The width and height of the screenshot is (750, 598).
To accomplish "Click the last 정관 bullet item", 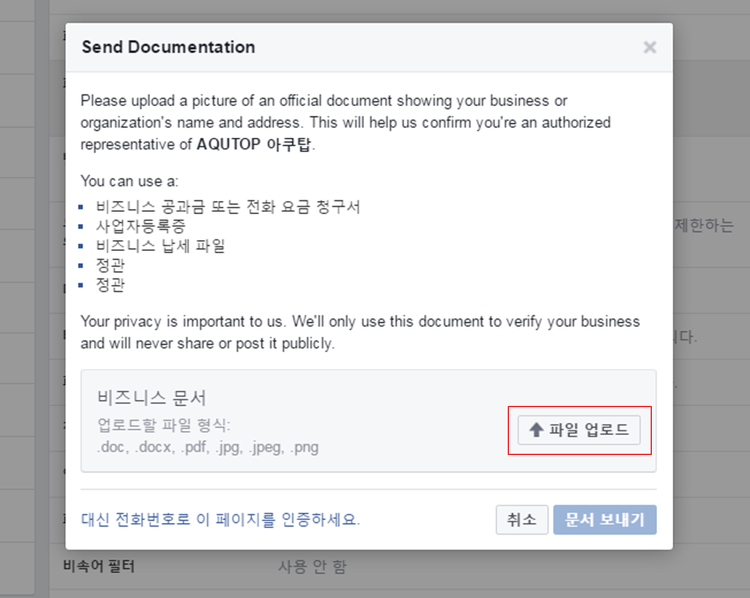I will (x=110, y=285).
